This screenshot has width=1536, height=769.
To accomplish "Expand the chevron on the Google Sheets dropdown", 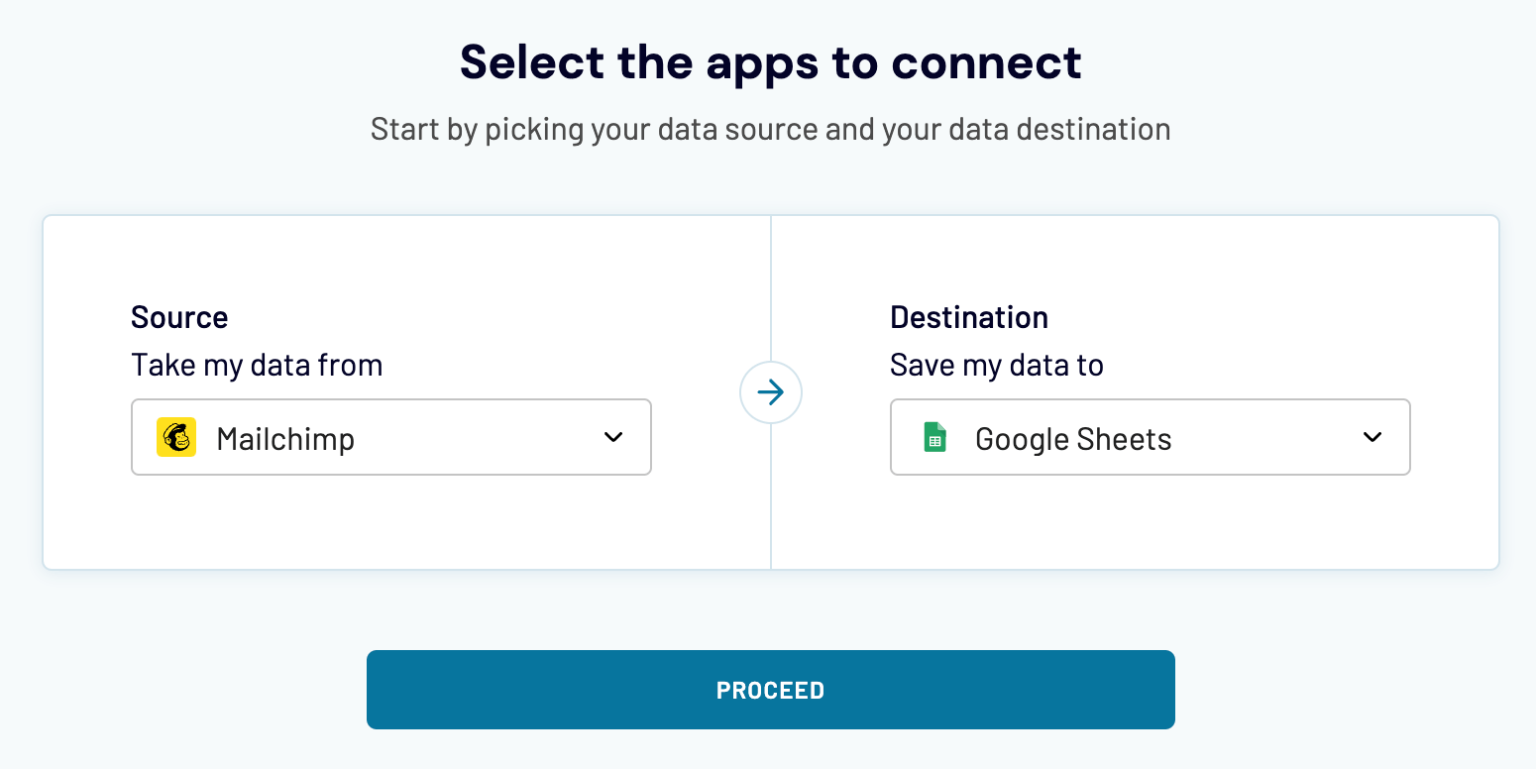I will [x=1373, y=437].
